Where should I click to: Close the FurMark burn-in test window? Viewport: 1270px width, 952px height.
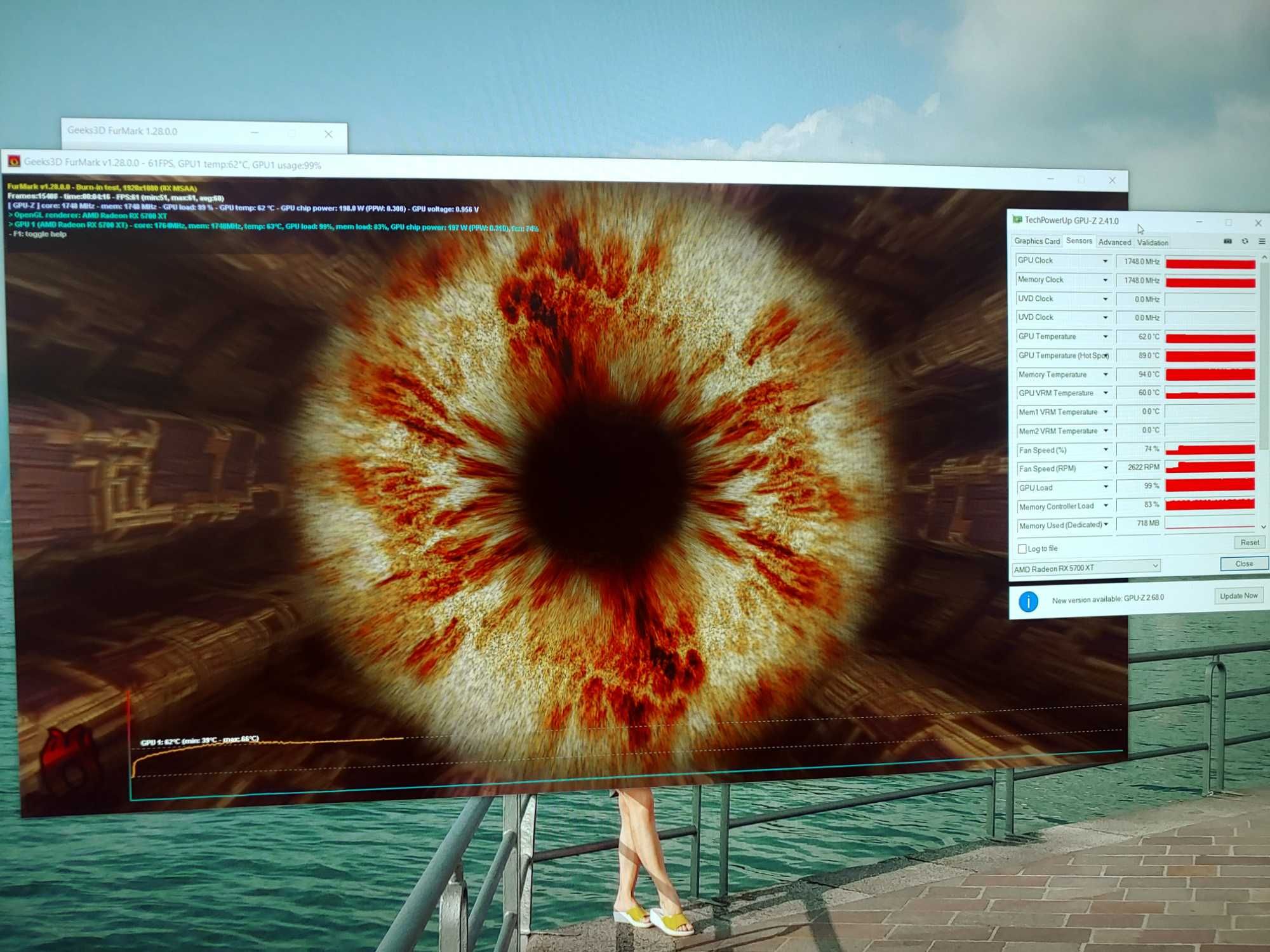pyautogui.click(x=1112, y=180)
